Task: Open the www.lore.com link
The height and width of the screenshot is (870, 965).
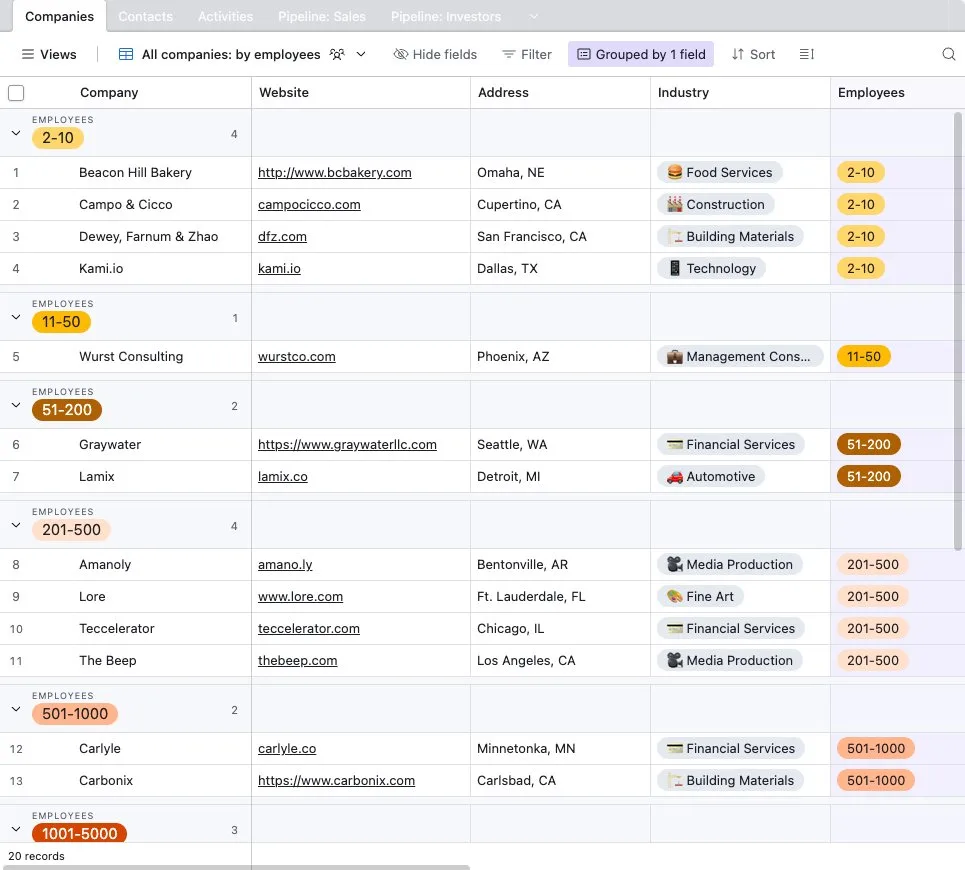Action: tap(300, 596)
